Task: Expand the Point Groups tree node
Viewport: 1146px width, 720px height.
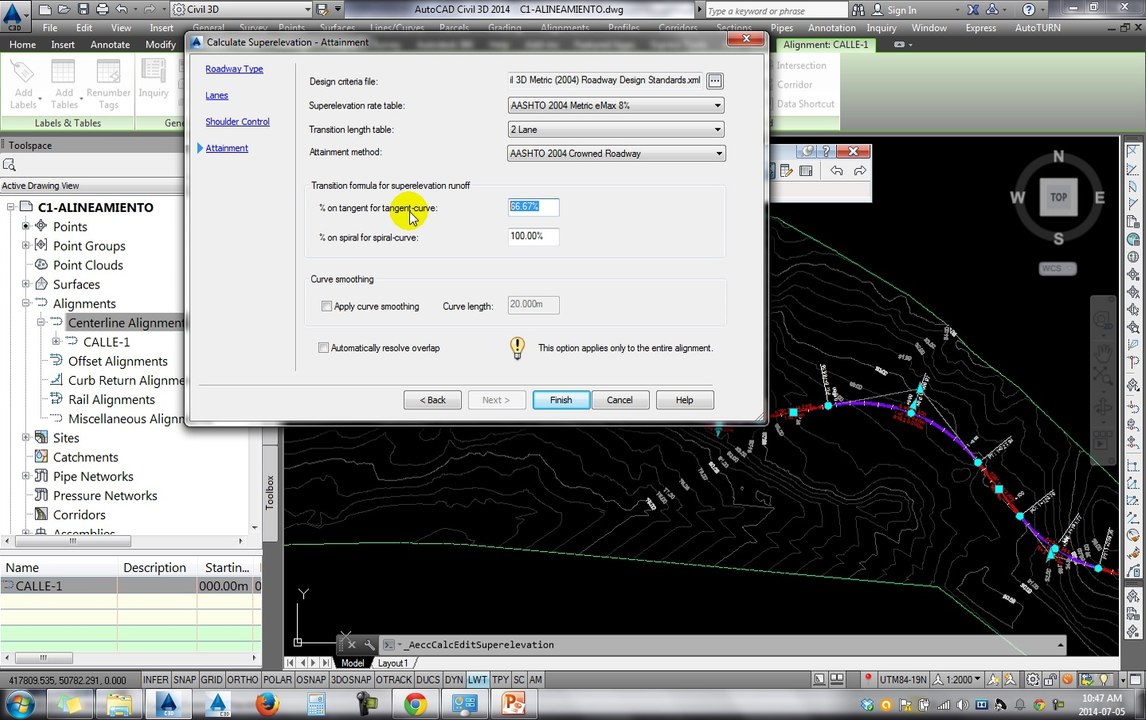Action: coord(26,246)
